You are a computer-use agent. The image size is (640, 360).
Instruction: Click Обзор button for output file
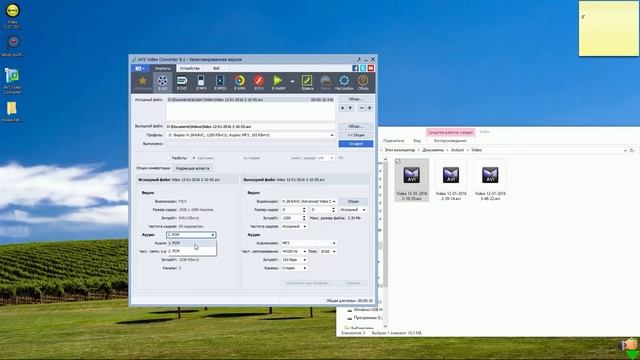click(356, 127)
